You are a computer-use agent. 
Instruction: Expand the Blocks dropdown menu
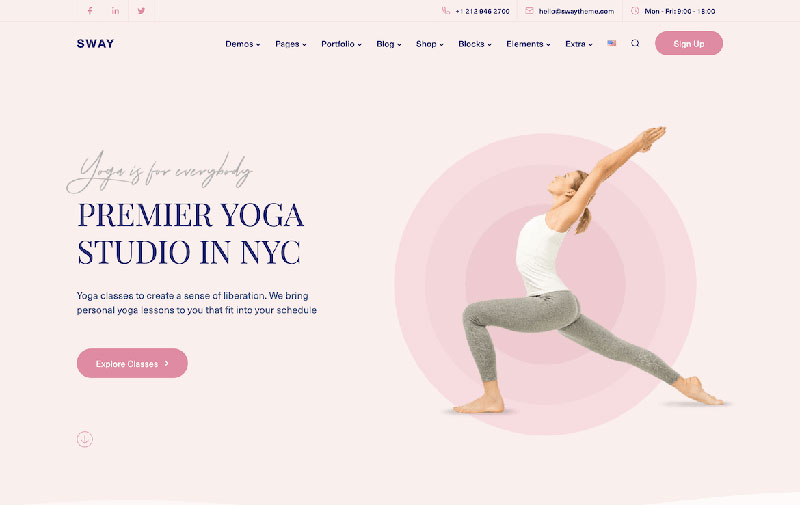(475, 44)
